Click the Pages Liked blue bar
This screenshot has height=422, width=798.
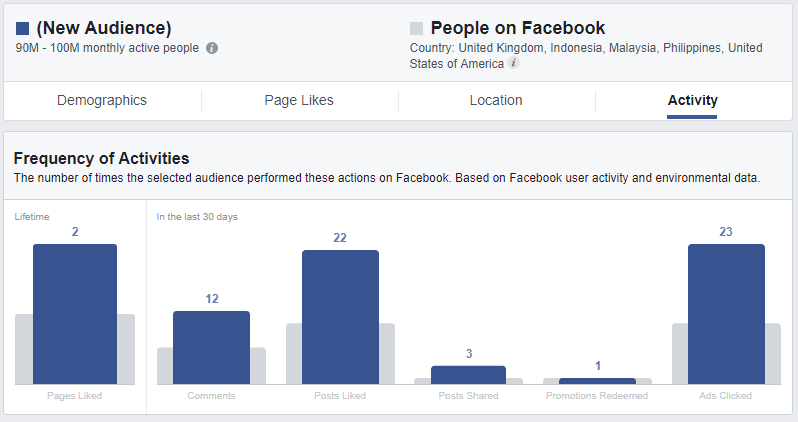tap(75, 314)
